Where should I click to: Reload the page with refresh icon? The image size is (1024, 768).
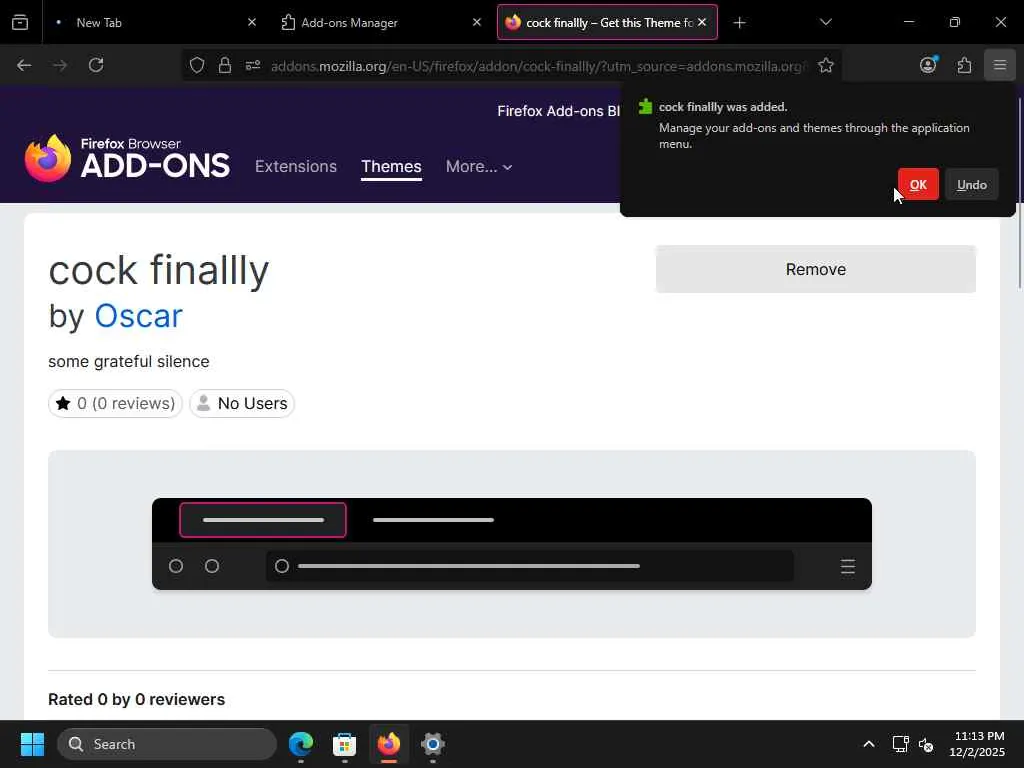(x=96, y=65)
